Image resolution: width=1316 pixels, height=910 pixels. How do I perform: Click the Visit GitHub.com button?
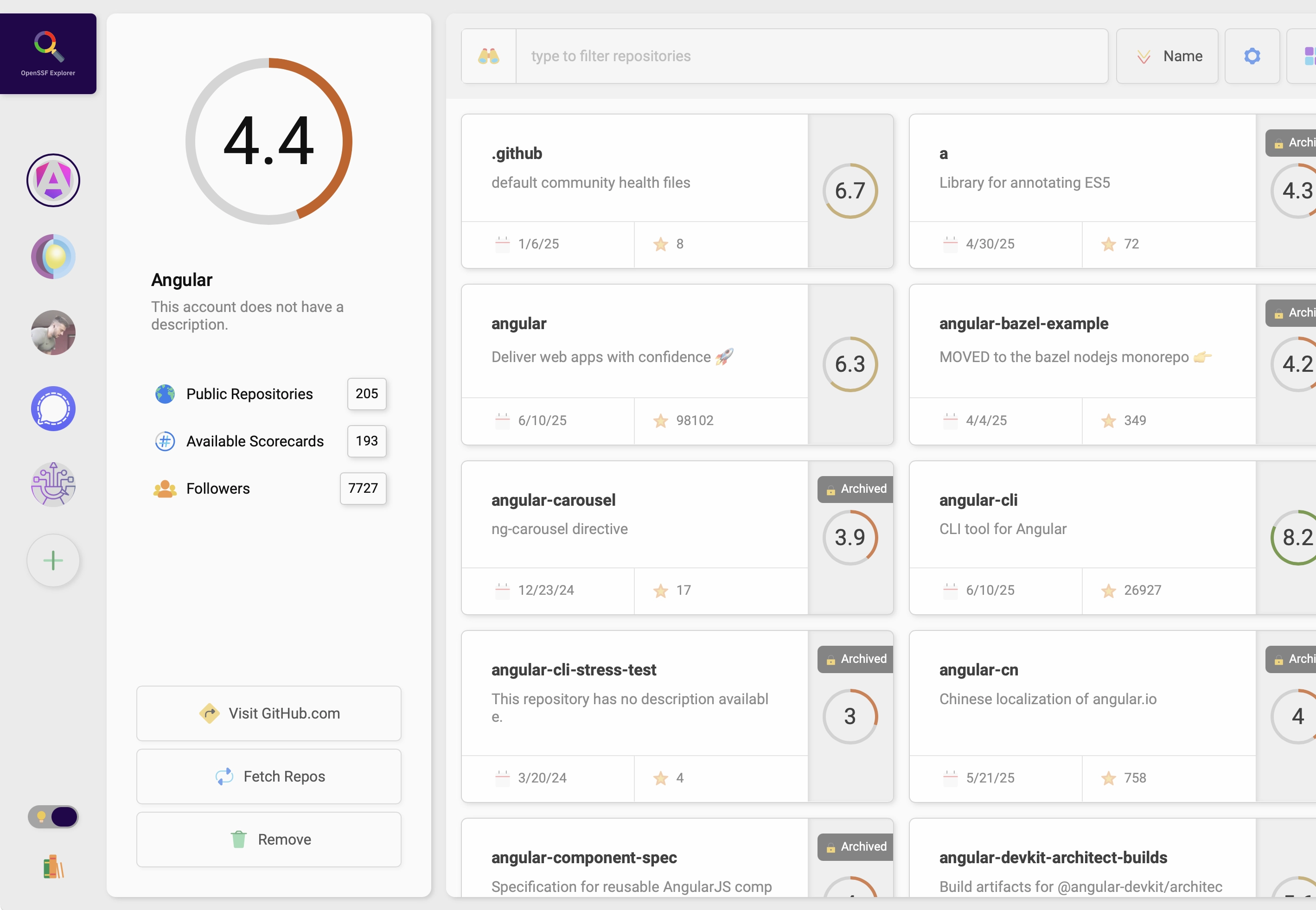pyautogui.click(x=268, y=713)
